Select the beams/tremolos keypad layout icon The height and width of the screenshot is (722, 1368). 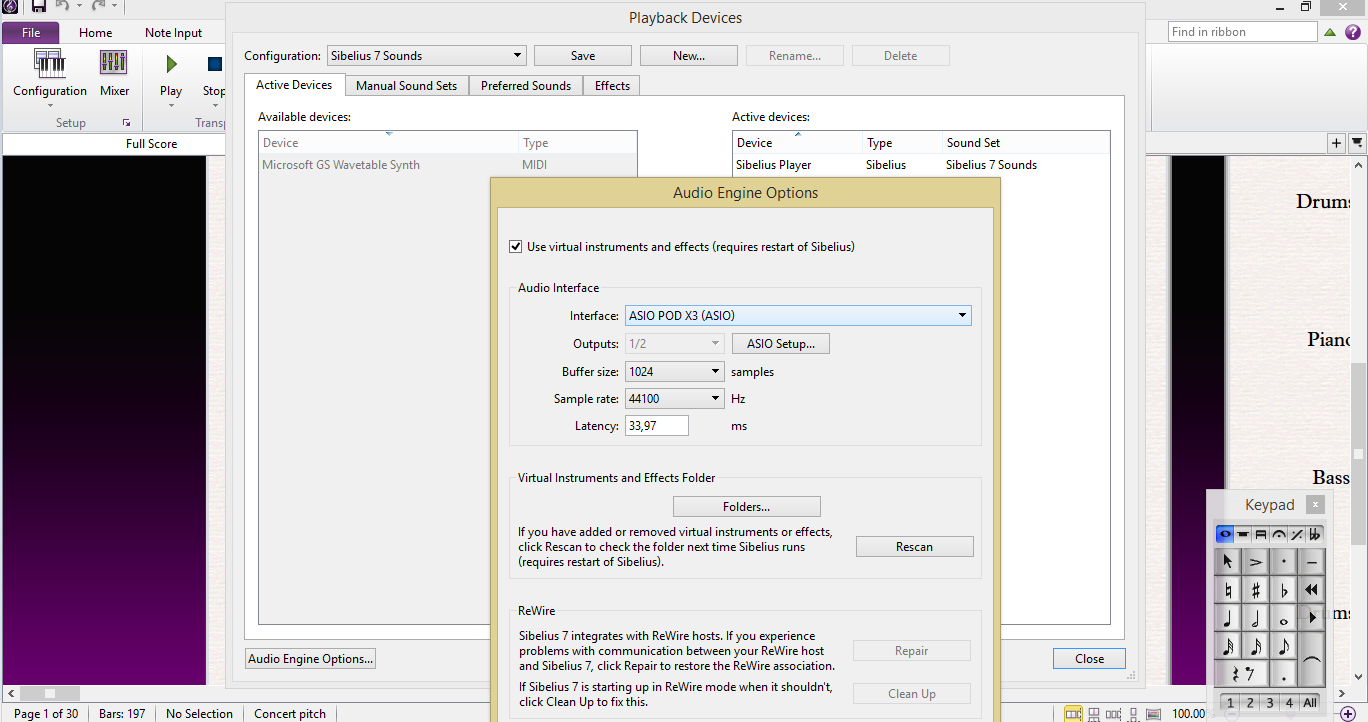[1261, 535]
